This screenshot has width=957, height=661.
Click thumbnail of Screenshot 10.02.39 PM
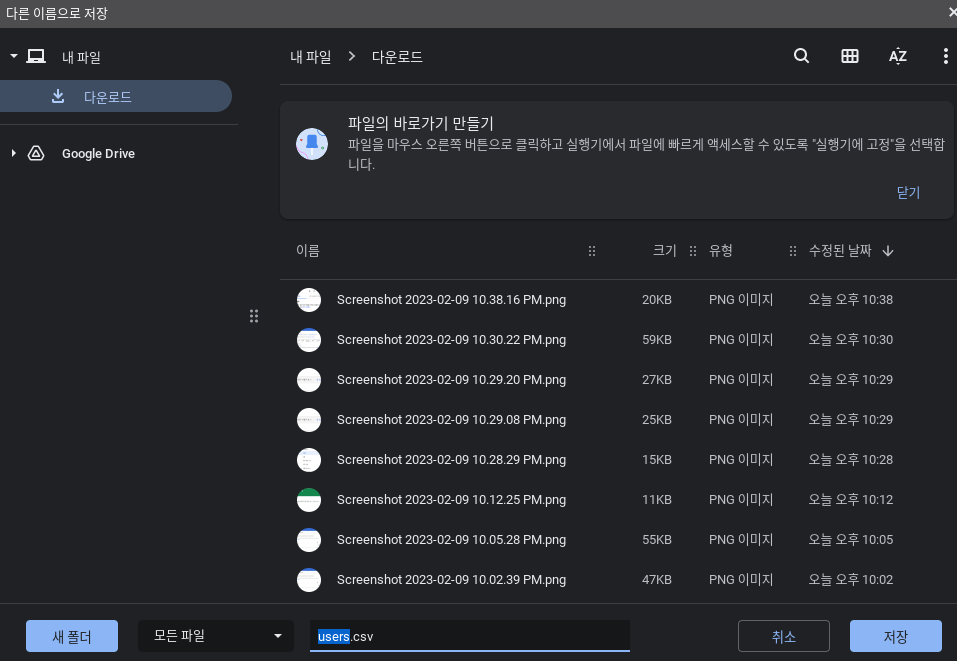(309, 580)
